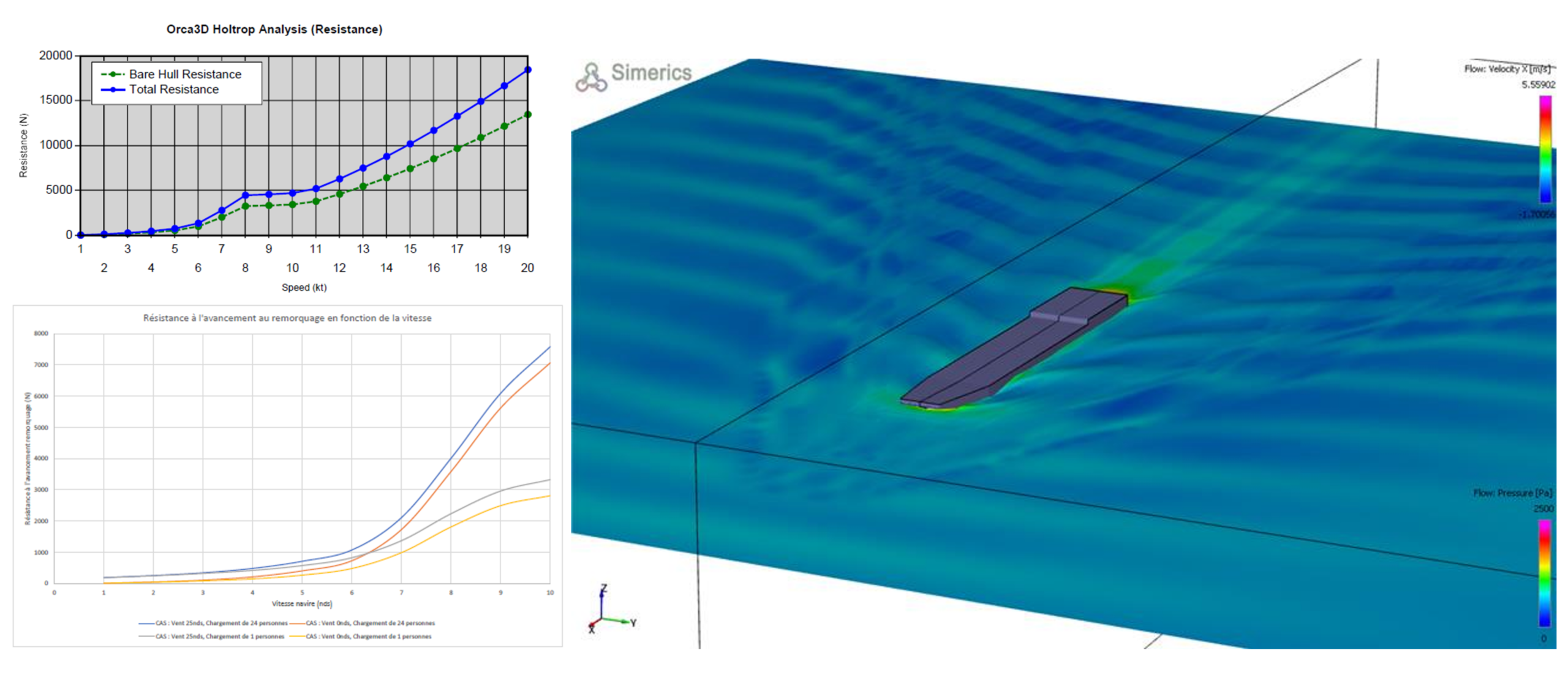This screenshot has width=1568, height=688.
Task: Click the Speed (kt) axis label
Action: pos(304,287)
